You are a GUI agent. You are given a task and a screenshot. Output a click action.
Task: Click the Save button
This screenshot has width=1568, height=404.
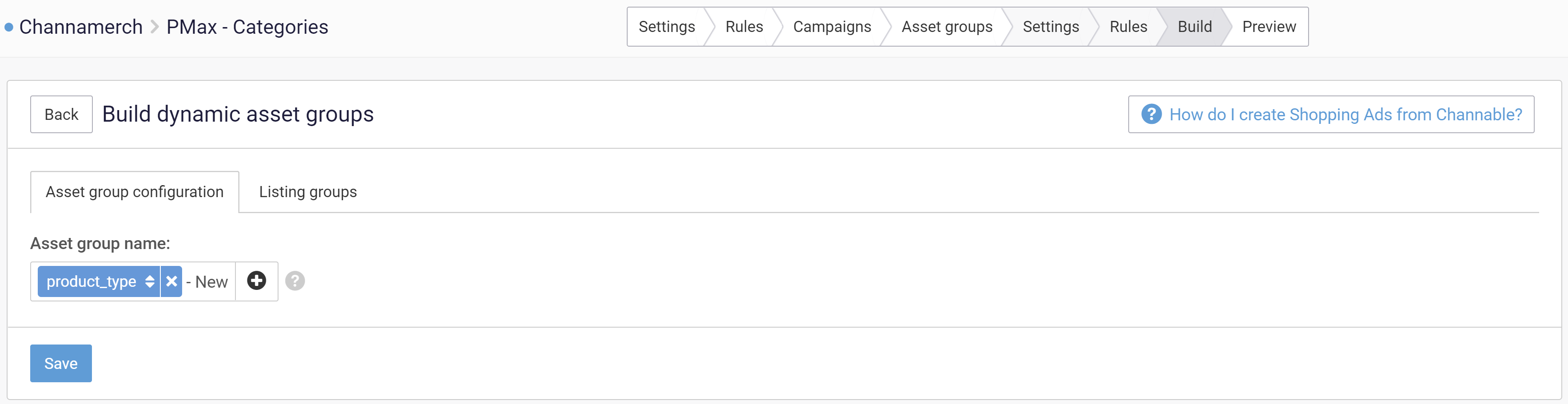point(61,363)
